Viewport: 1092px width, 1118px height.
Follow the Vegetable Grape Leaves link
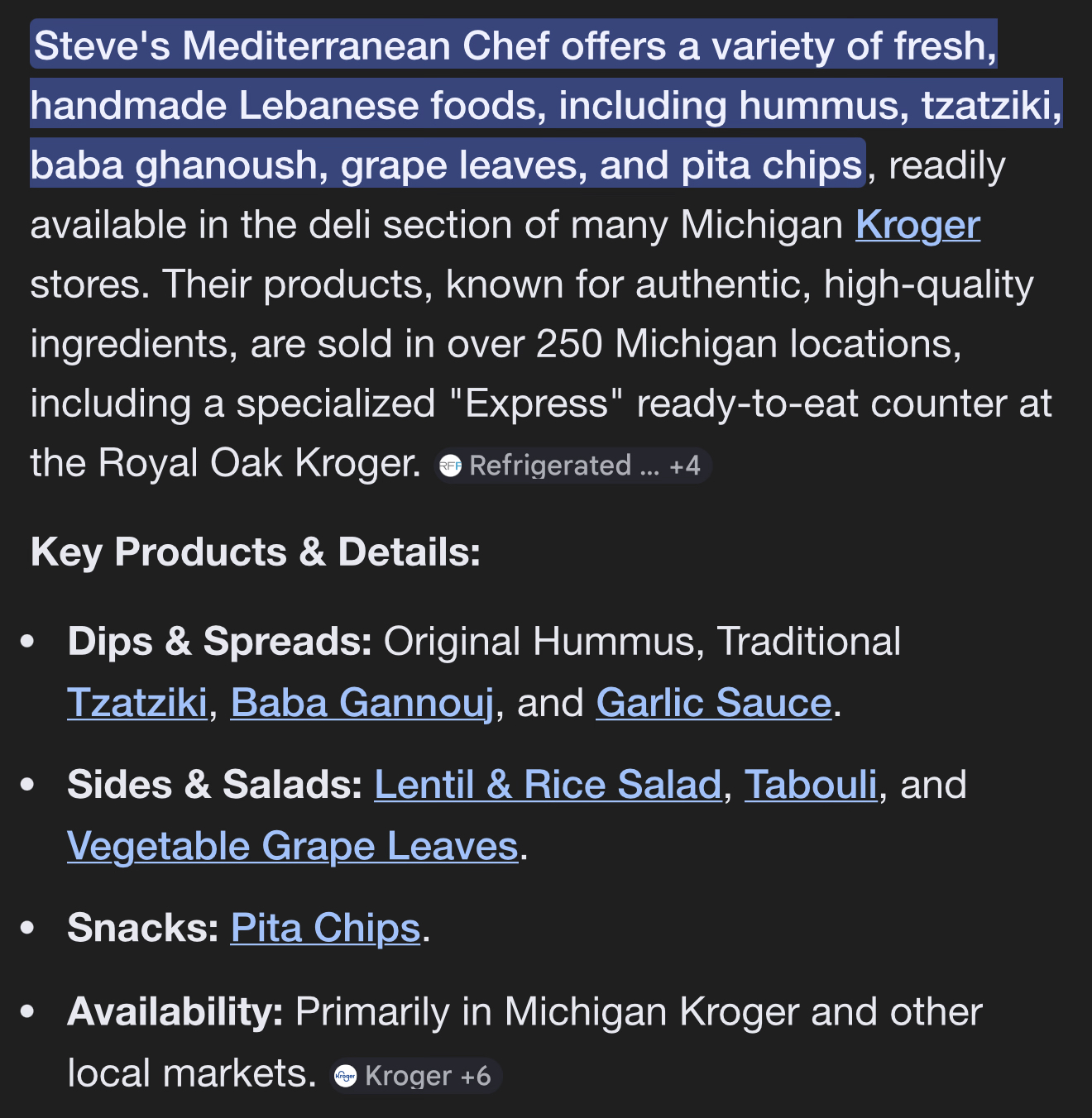click(x=293, y=846)
